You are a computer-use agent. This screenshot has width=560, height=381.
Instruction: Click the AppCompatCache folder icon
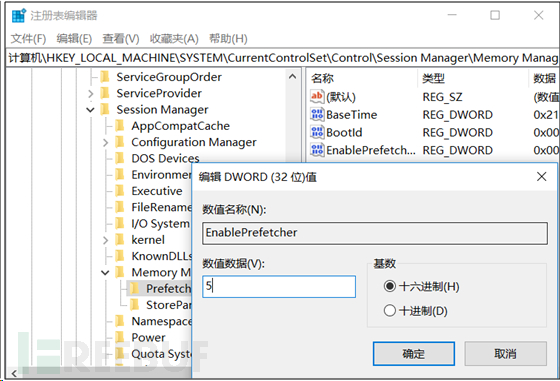click(120, 126)
